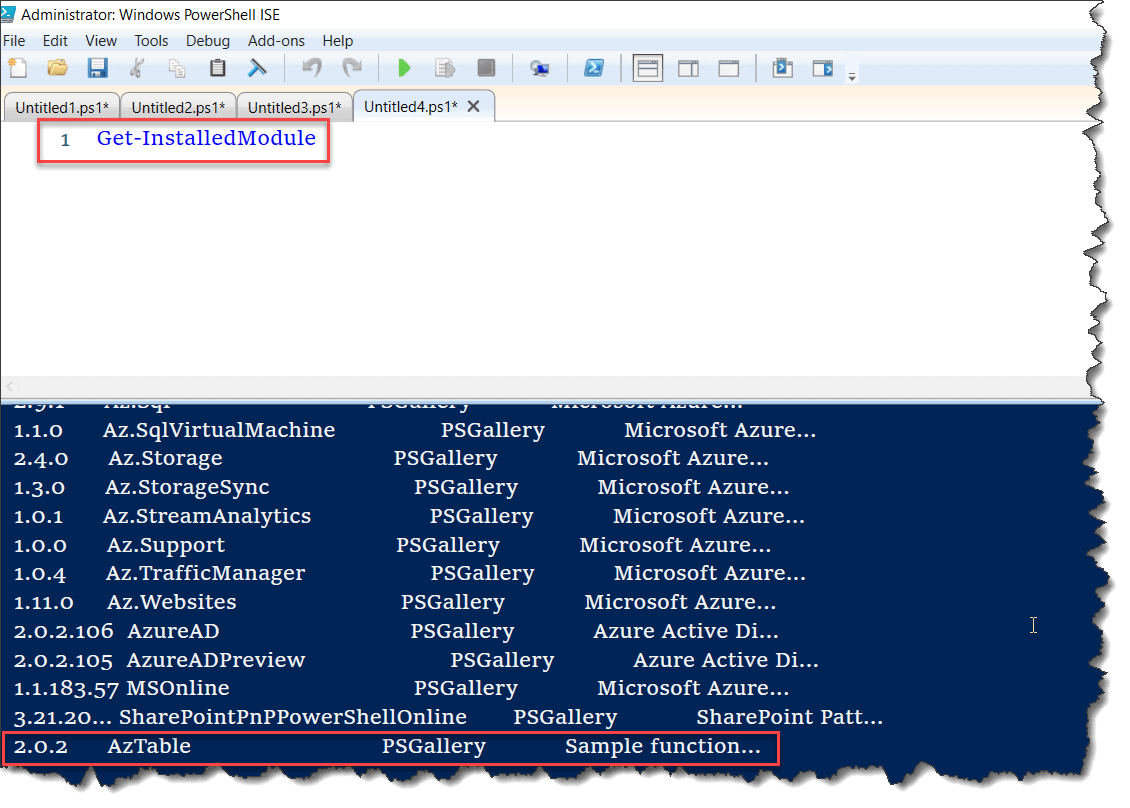Image resolution: width=1130 pixels, height=808 pixels.
Task: Maximize the script pane layout
Action: click(729, 68)
